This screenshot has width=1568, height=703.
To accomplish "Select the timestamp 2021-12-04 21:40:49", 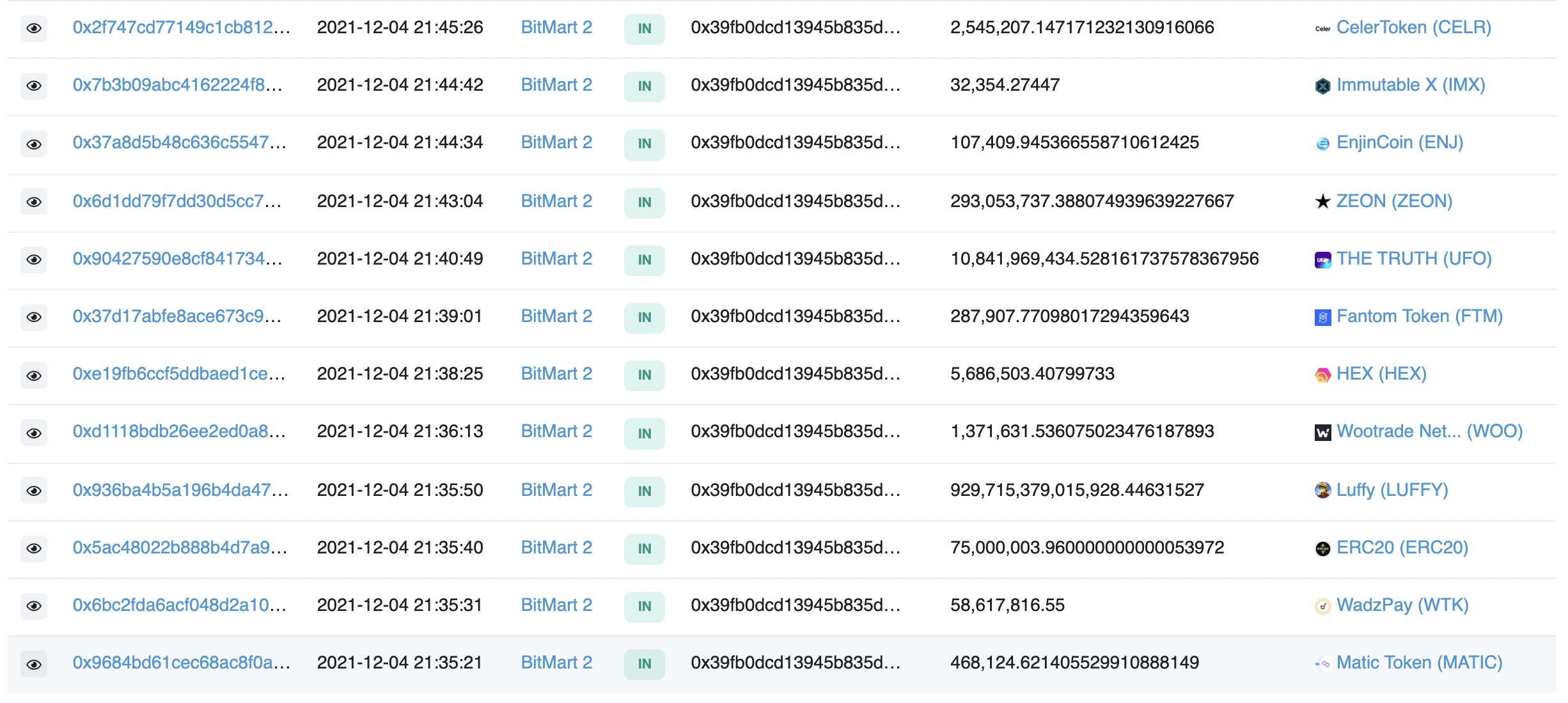I will pos(400,259).
